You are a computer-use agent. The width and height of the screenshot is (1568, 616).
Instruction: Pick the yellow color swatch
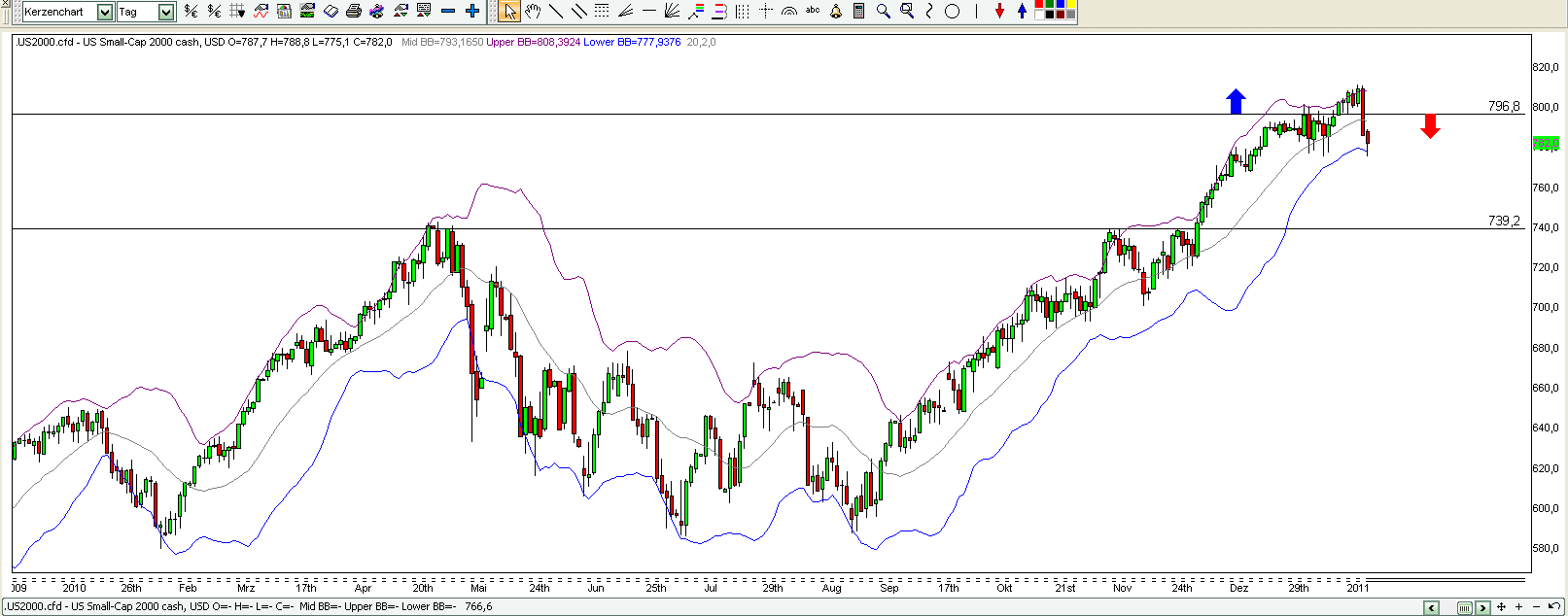[x=1071, y=5]
